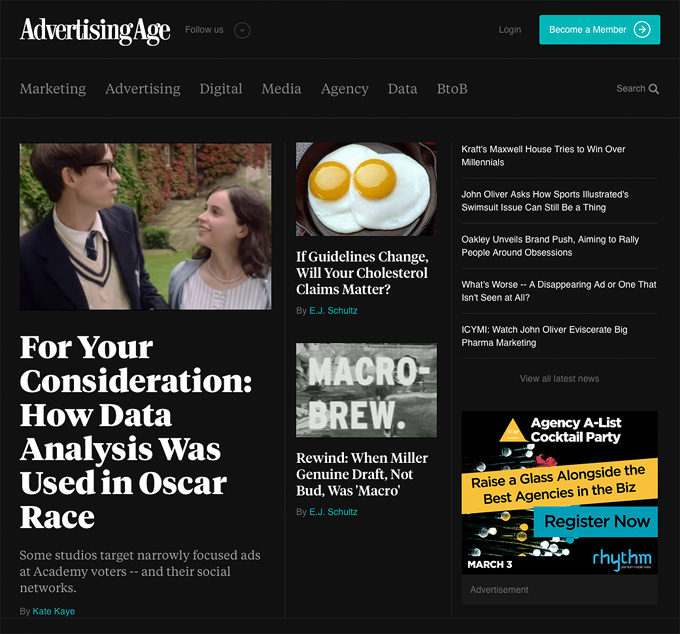The height and width of the screenshot is (634, 680).
Task: Click the arrow icon in Become a Member
Action: pyautogui.click(x=642, y=29)
